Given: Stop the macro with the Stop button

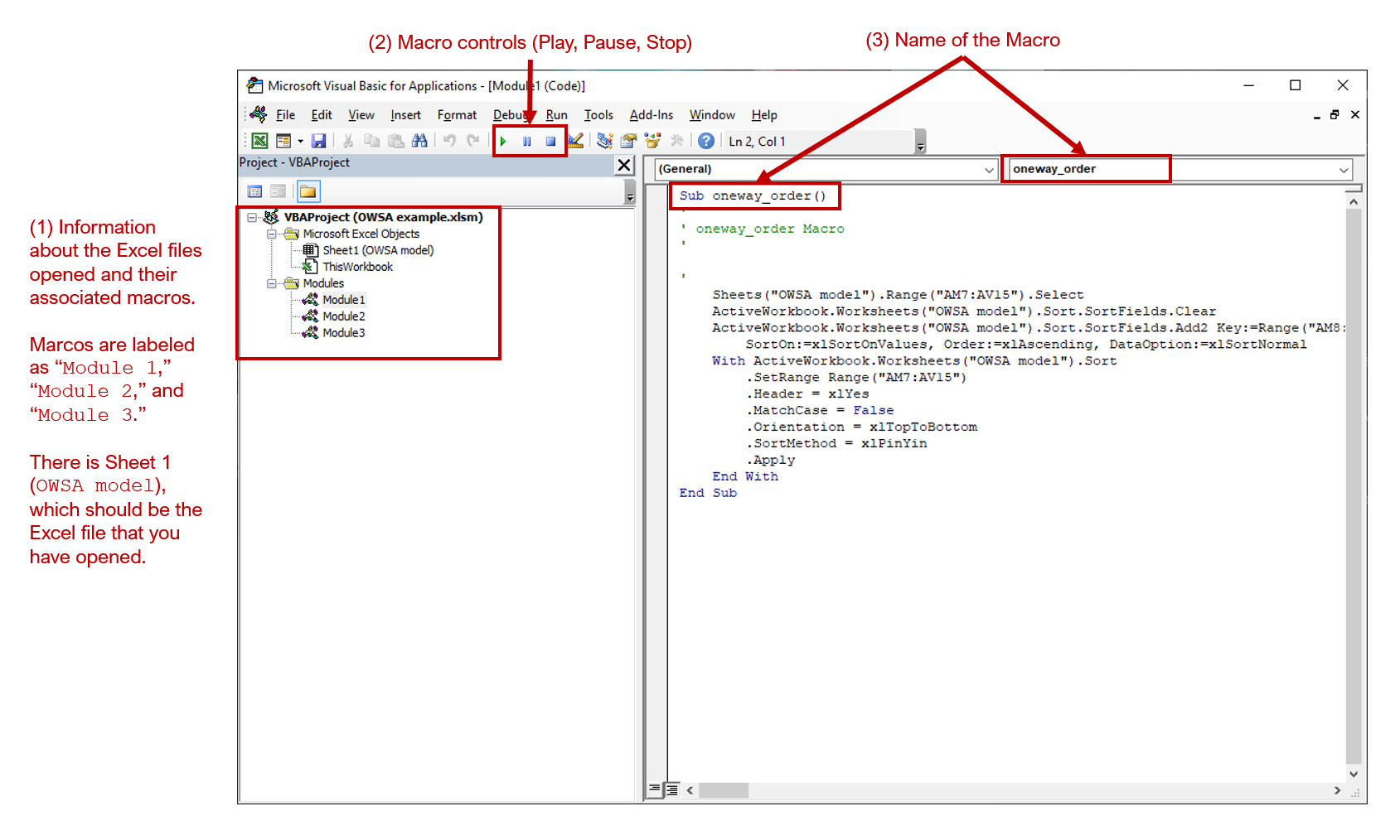Looking at the screenshot, I should click(x=550, y=141).
